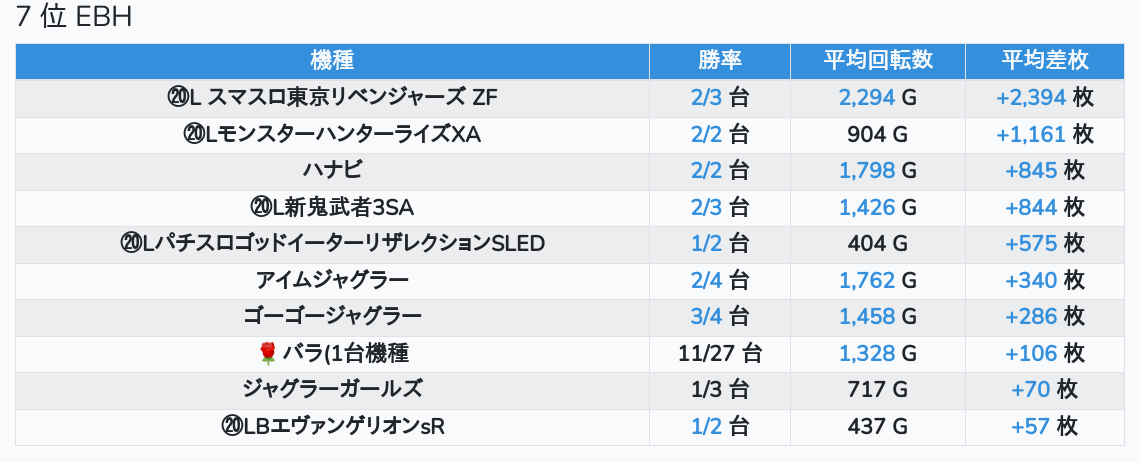Click the +2,394 枚 difference value
The width and height of the screenshot is (1140, 462).
pos(1044,97)
